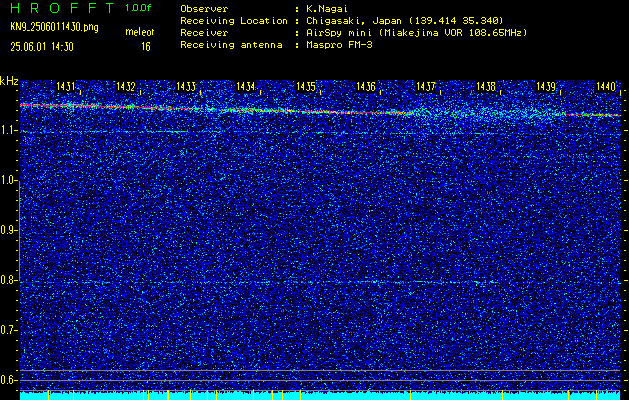Click the 1434 time marker label
629x400 pixels.
246,86
